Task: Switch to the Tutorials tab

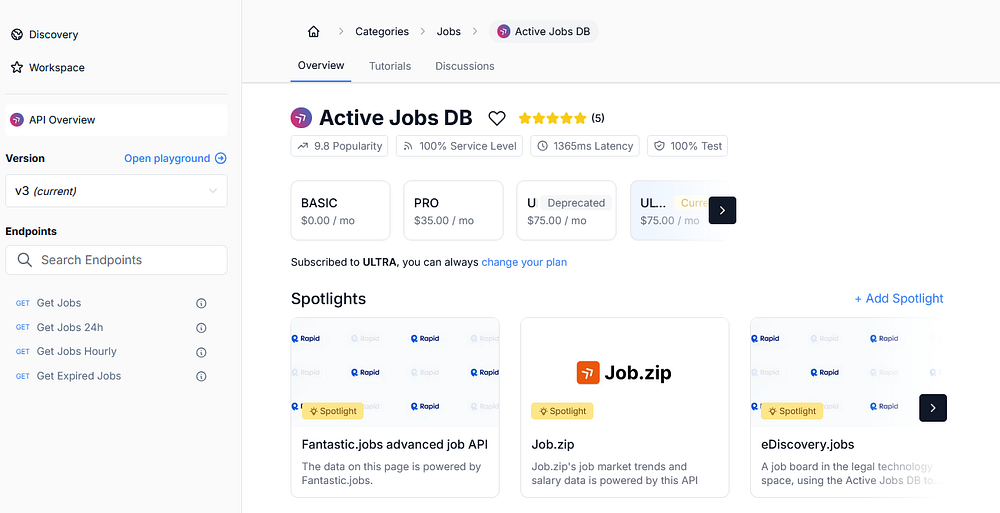Action: click(x=390, y=66)
